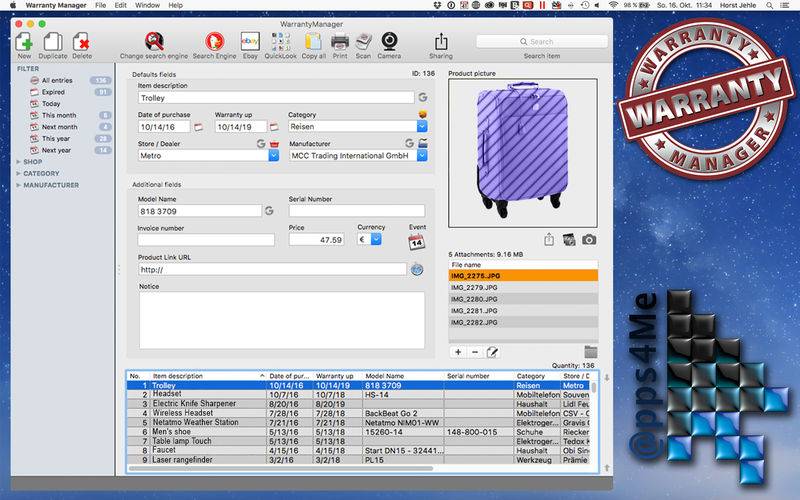Click Change search engine icon

click(x=154, y=41)
